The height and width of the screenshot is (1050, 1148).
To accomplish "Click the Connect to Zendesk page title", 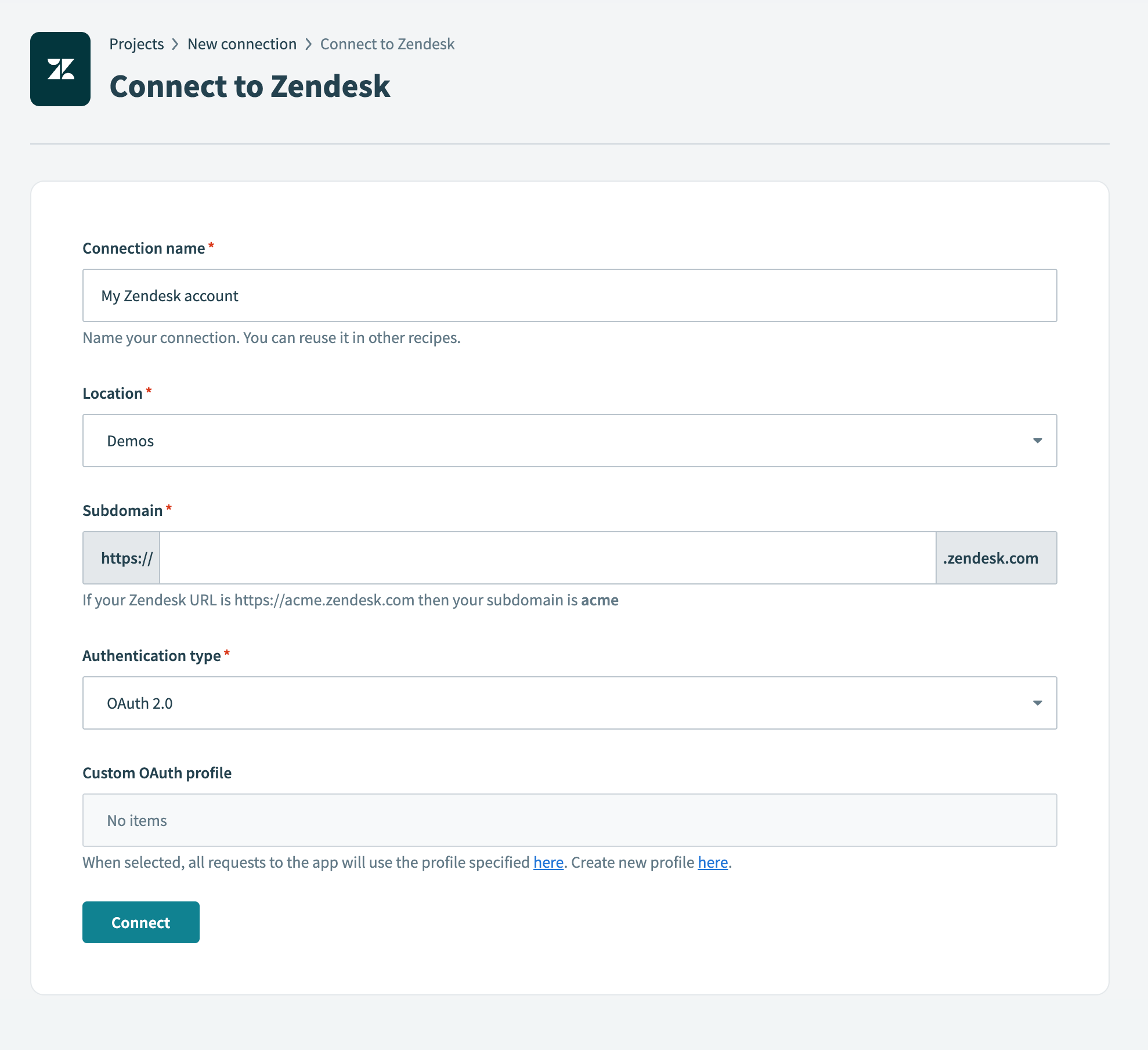I will (x=250, y=86).
